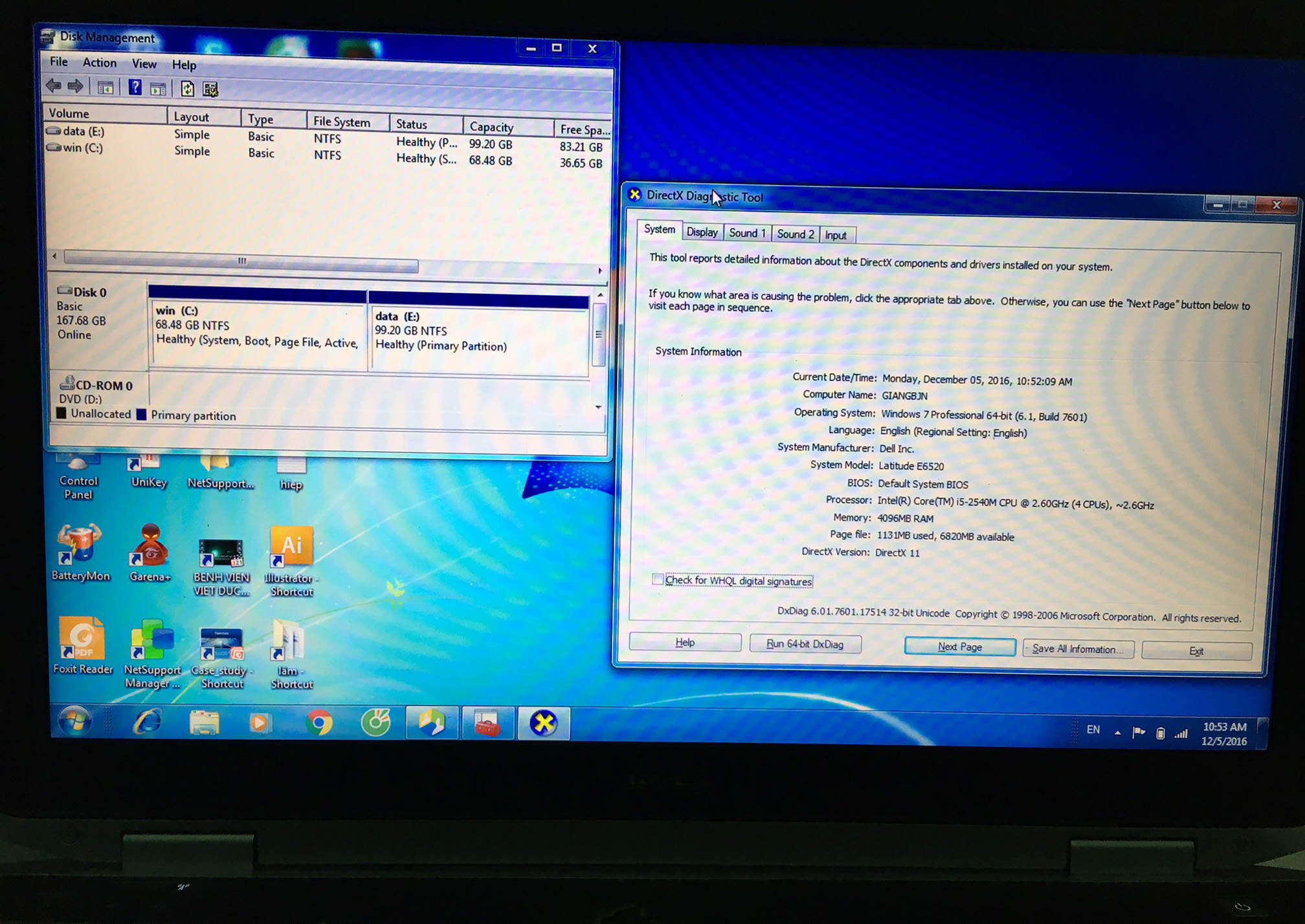The image size is (1305, 924).
Task: Click the Help question mark toolbar icon
Action: coord(135,87)
